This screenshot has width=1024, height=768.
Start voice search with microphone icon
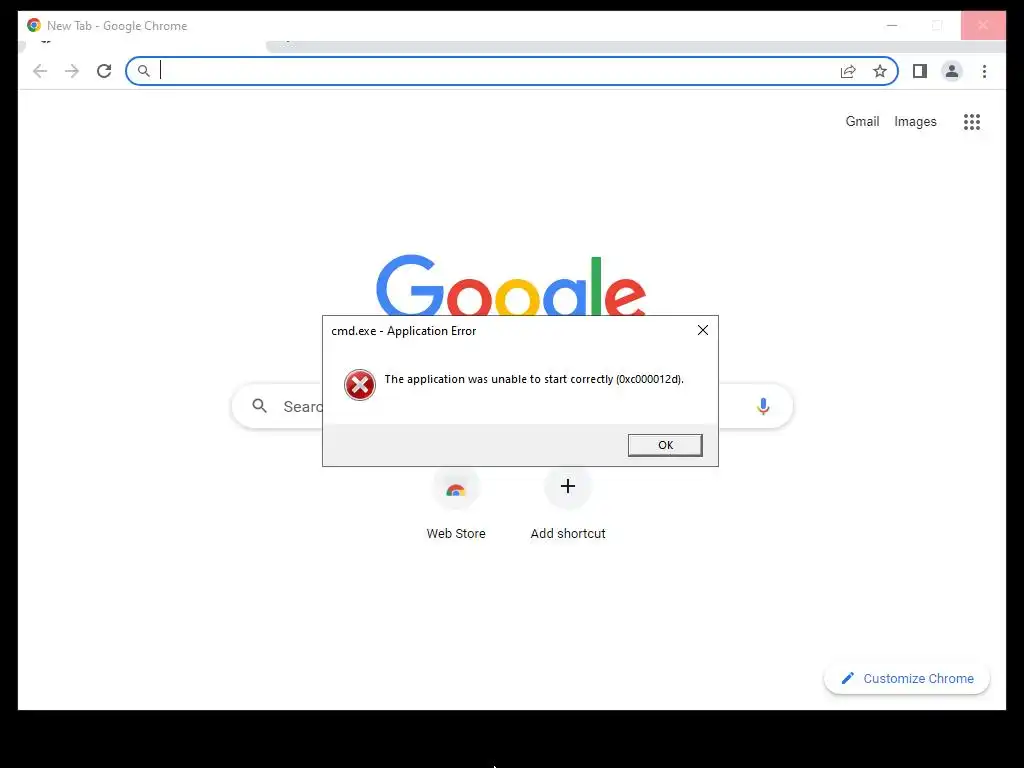763,406
